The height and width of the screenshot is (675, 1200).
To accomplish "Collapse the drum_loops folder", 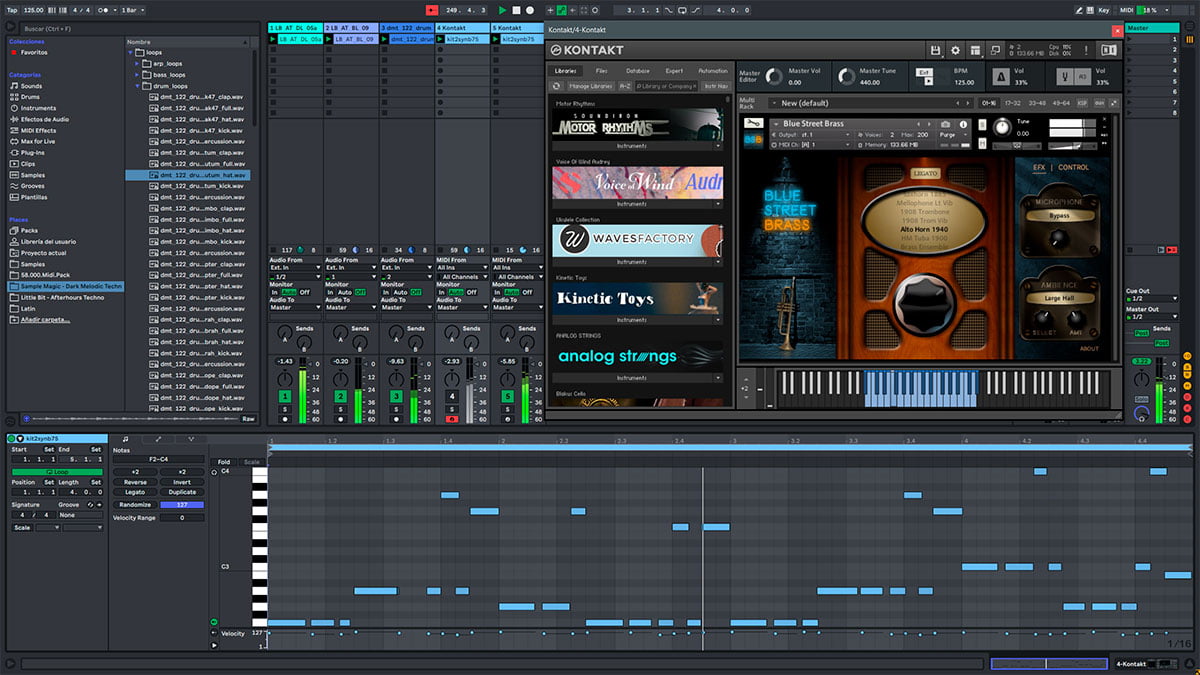I will pyautogui.click(x=137, y=86).
